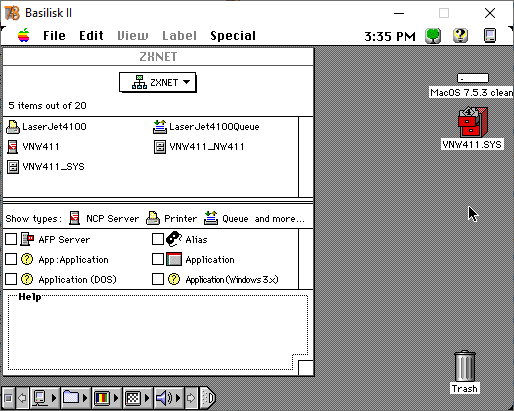Open the File menu
Screen dimensions: 514x411
[54, 36]
